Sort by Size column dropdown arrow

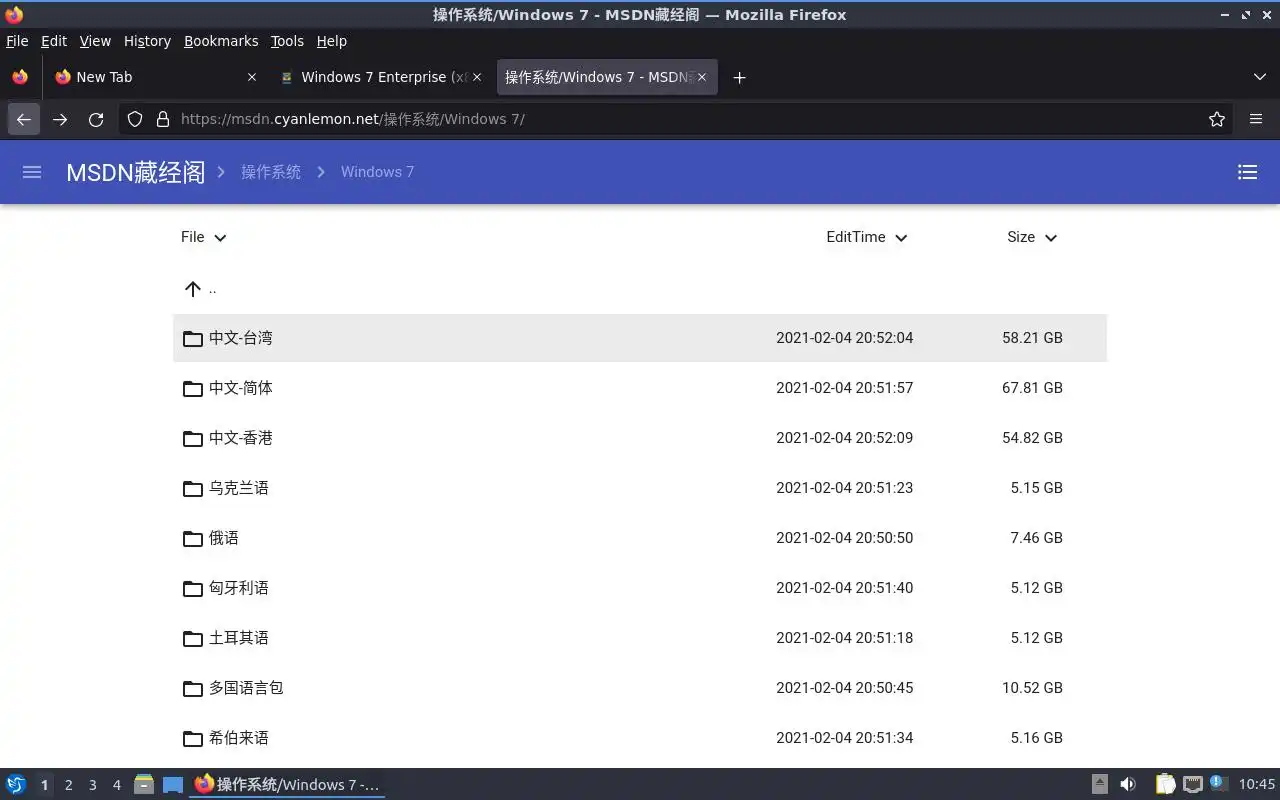1050,238
